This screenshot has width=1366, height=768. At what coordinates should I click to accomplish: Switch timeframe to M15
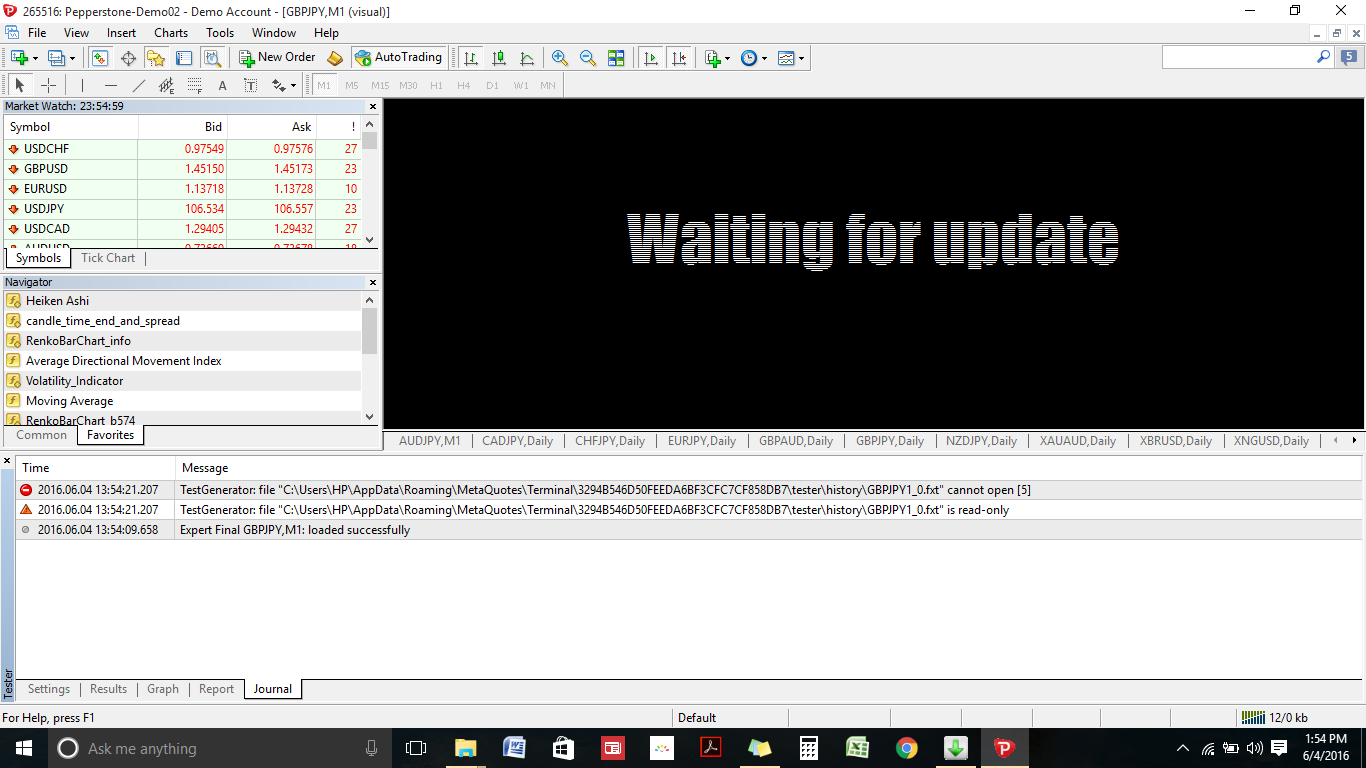380,85
